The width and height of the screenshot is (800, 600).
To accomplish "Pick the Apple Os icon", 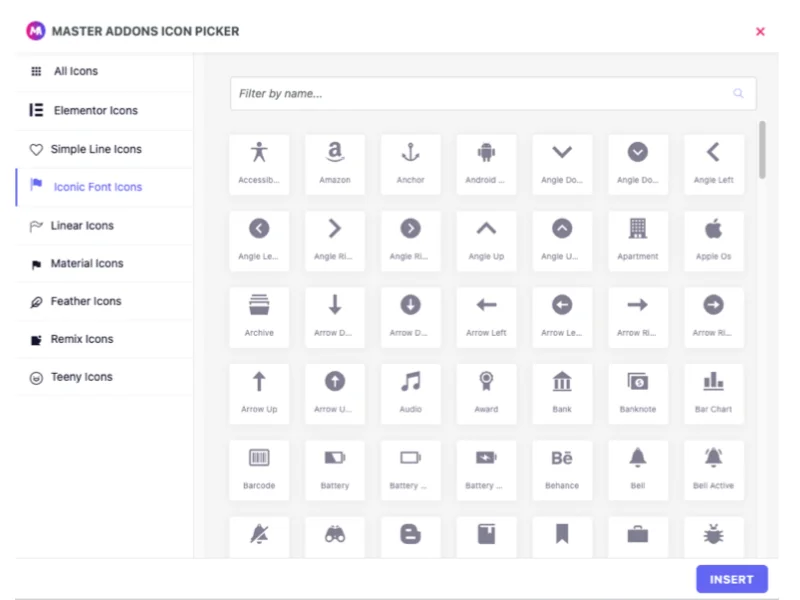I will click(714, 241).
